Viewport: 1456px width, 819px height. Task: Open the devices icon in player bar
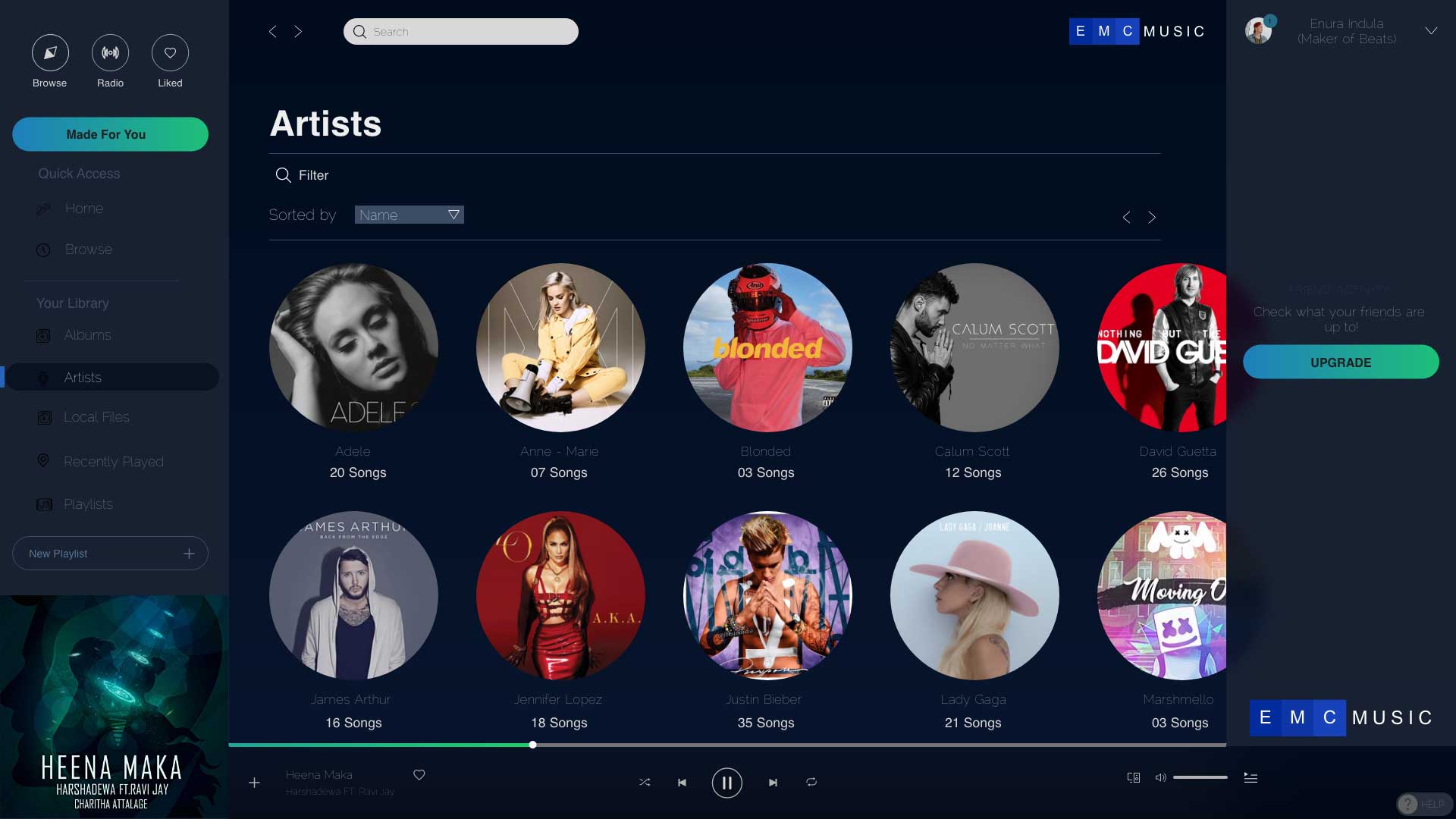(1134, 777)
